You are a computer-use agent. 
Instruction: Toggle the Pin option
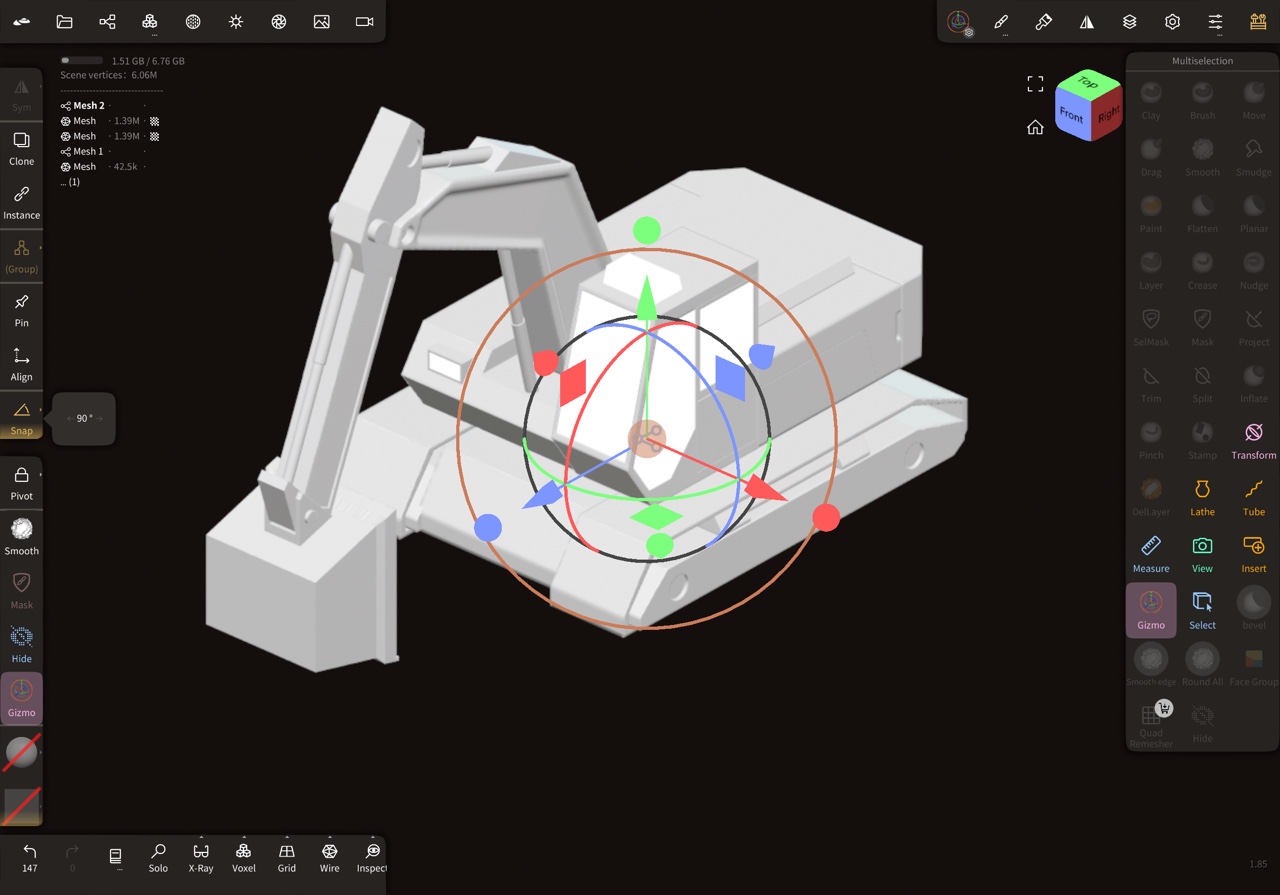click(21, 310)
